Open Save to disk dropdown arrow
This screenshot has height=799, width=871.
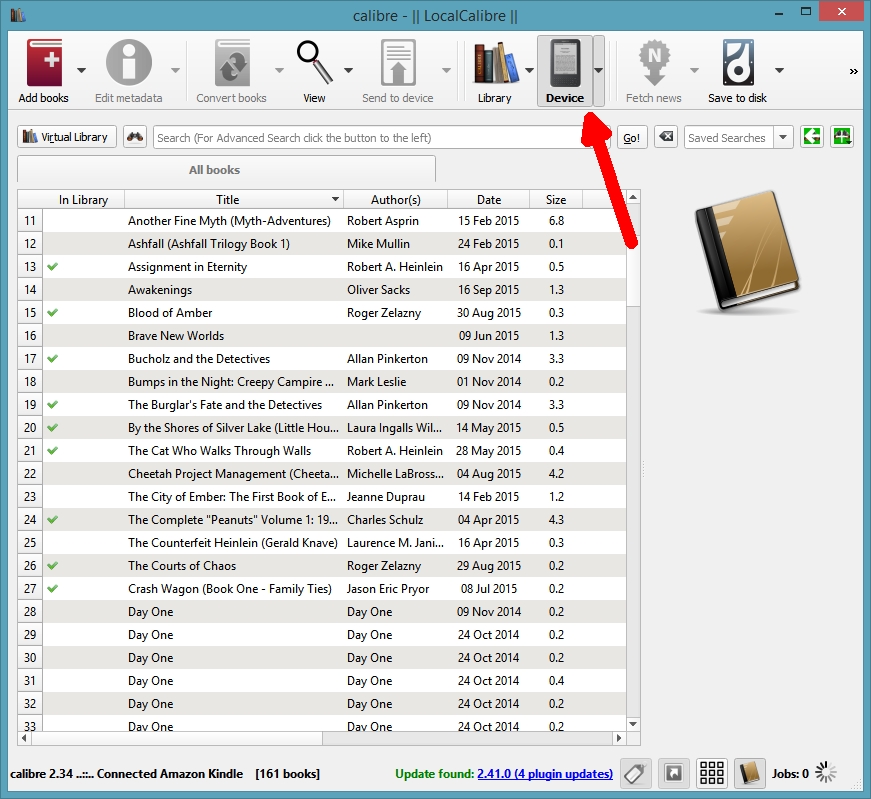tap(779, 71)
